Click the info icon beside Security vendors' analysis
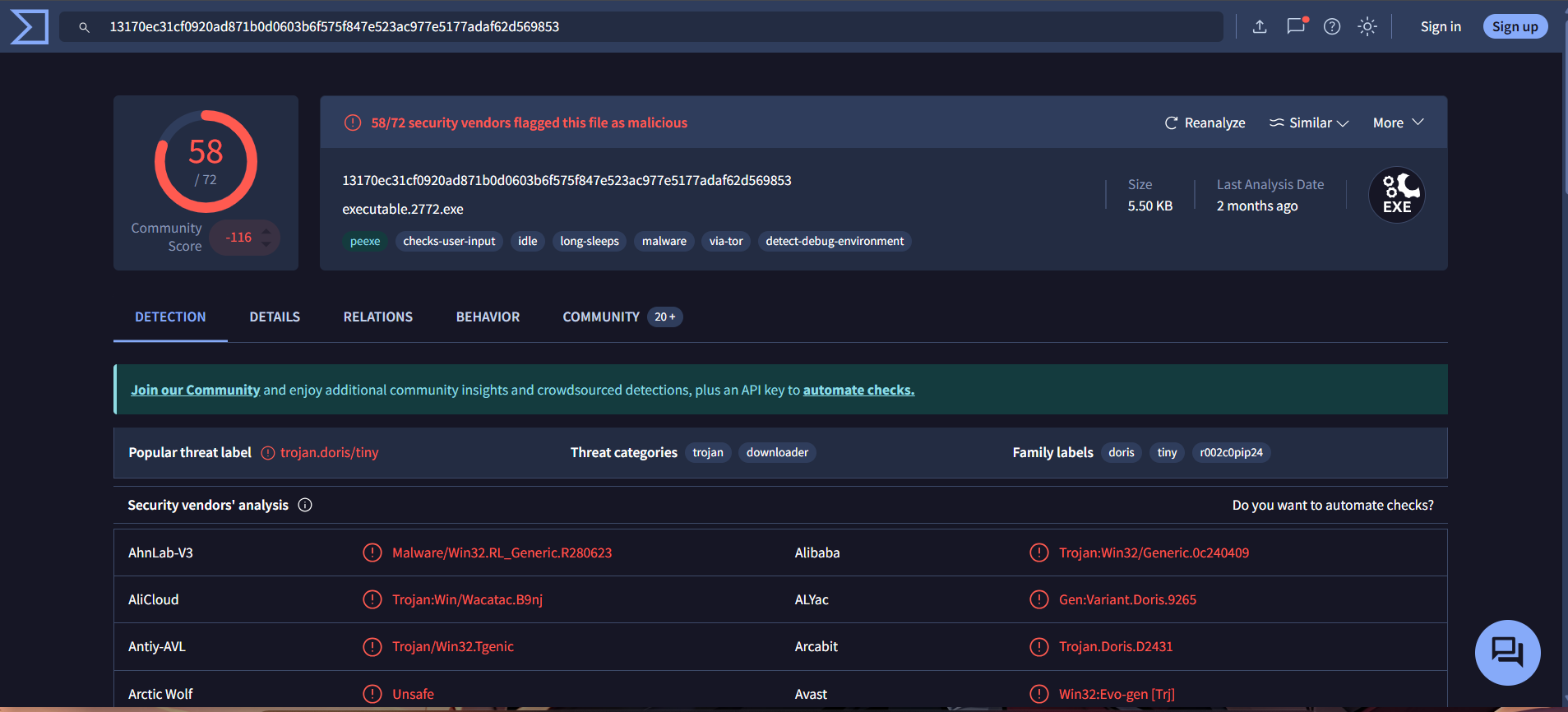The image size is (1568, 712). tap(305, 505)
